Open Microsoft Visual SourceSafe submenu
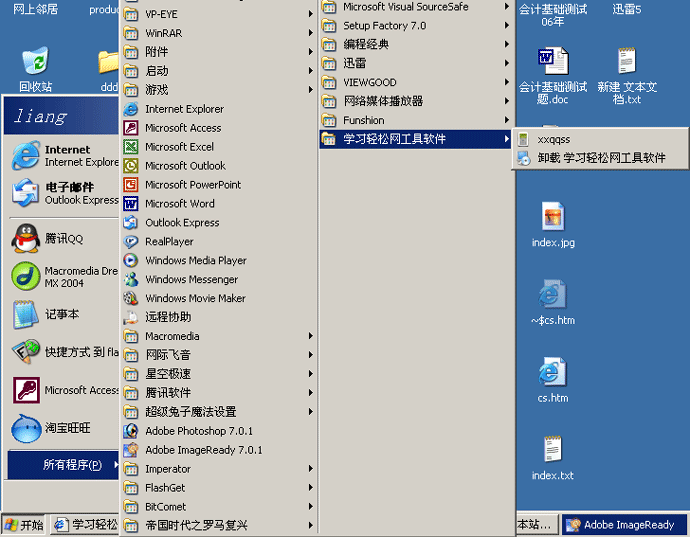The height and width of the screenshot is (537, 690). 416,7
